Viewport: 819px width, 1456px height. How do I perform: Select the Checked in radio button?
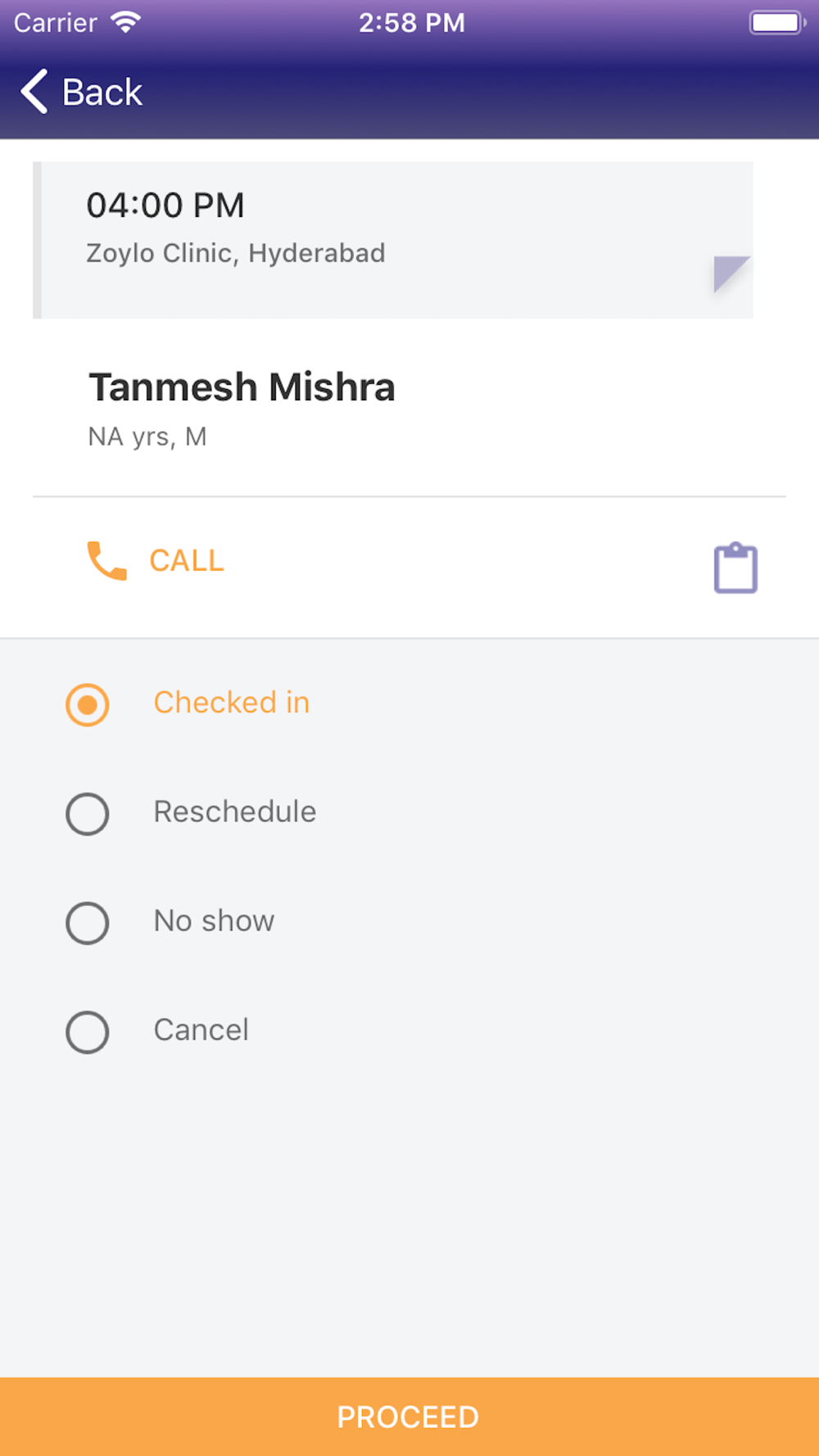point(88,705)
